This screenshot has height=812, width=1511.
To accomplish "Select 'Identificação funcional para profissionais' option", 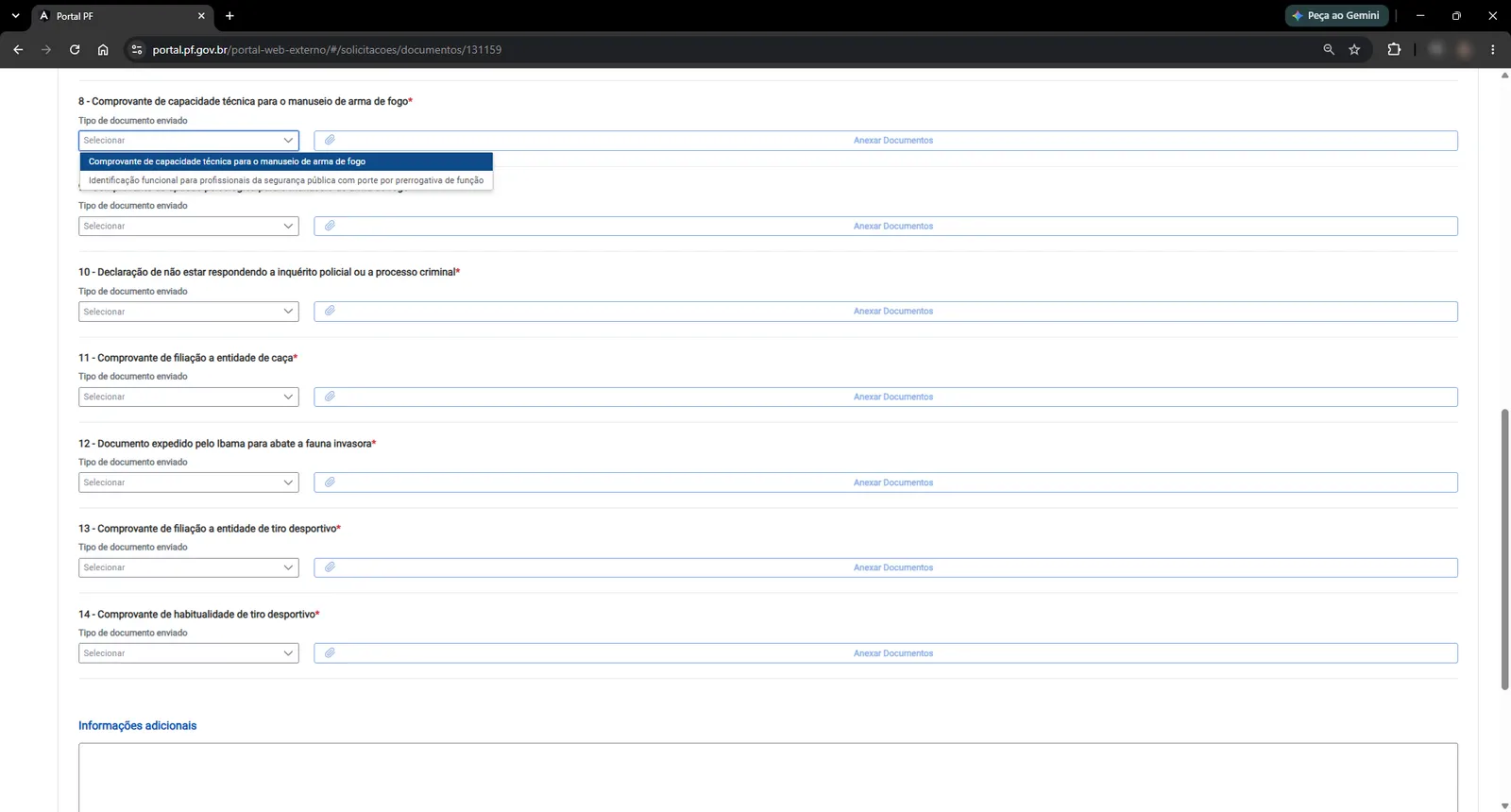I will pyautogui.click(x=286, y=180).
